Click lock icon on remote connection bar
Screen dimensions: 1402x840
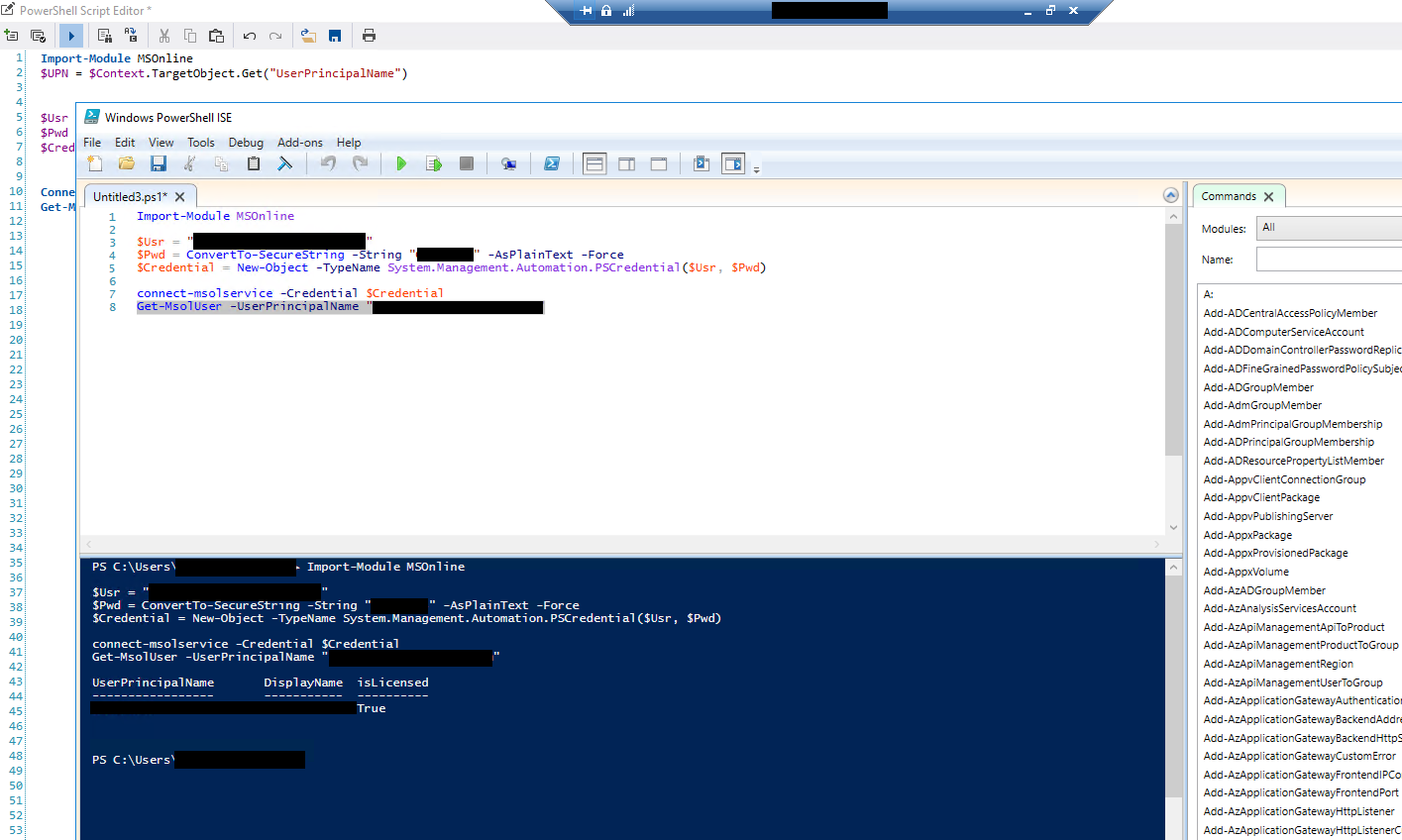click(x=606, y=11)
